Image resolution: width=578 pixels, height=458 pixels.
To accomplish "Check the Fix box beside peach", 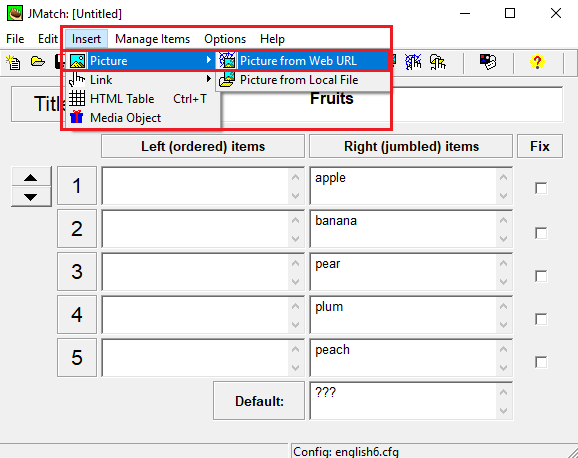I will [541, 362].
